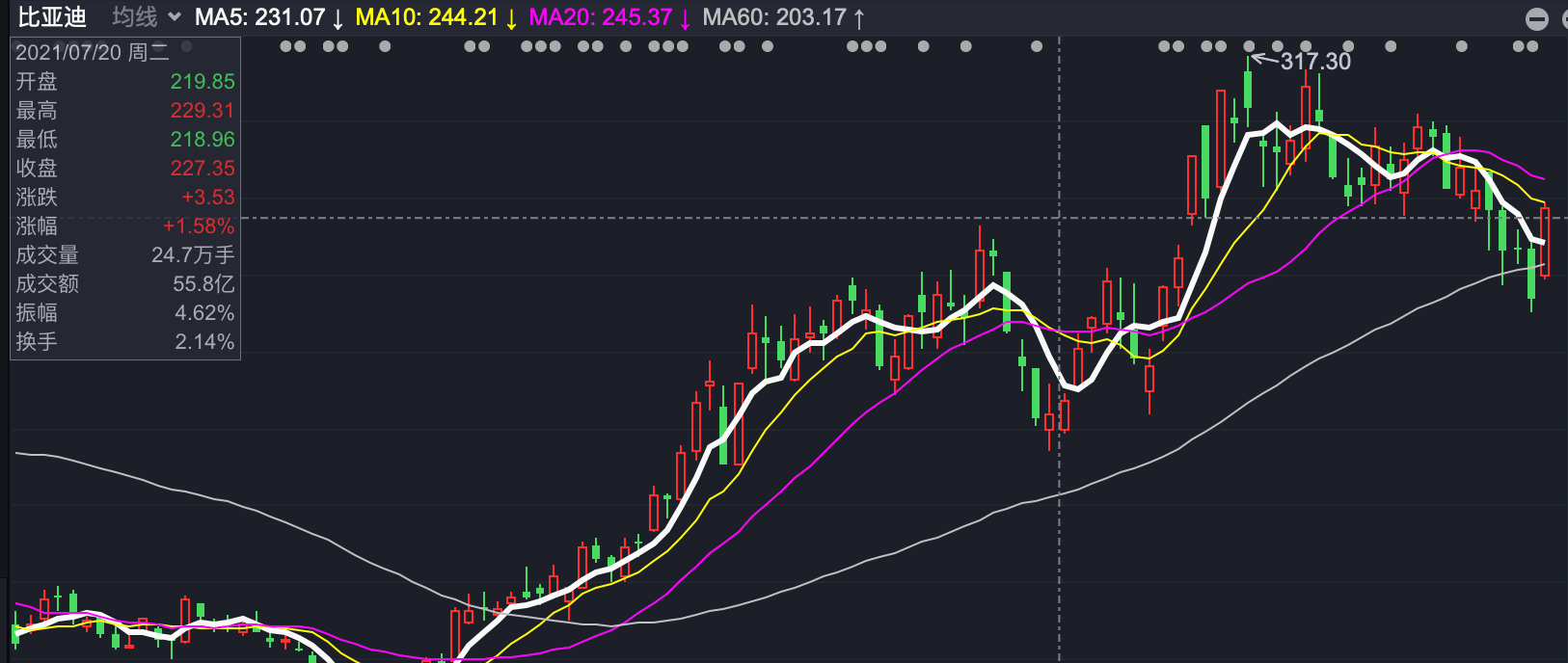The height and width of the screenshot is (663, 1568).
Task: Click the 收盘 value 227.35
Action: pyautogui.click(x=203, y=169)
